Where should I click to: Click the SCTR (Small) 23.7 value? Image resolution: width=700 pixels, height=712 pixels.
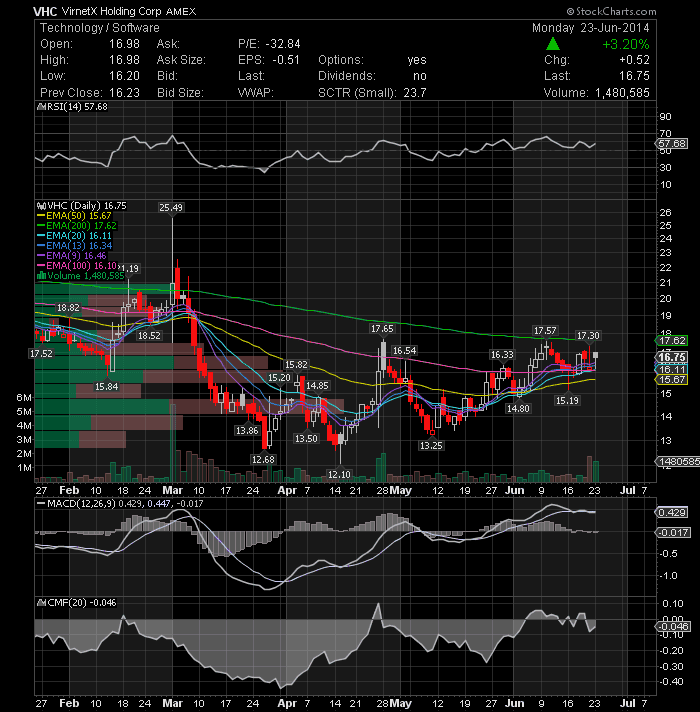click(415, 93)
